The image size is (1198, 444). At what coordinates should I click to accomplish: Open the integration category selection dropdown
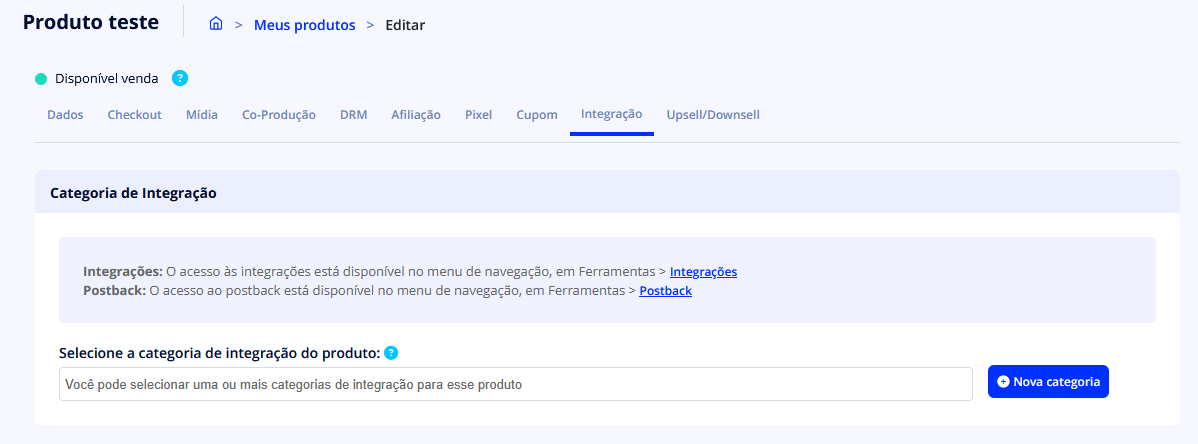[x=515, y=384]
